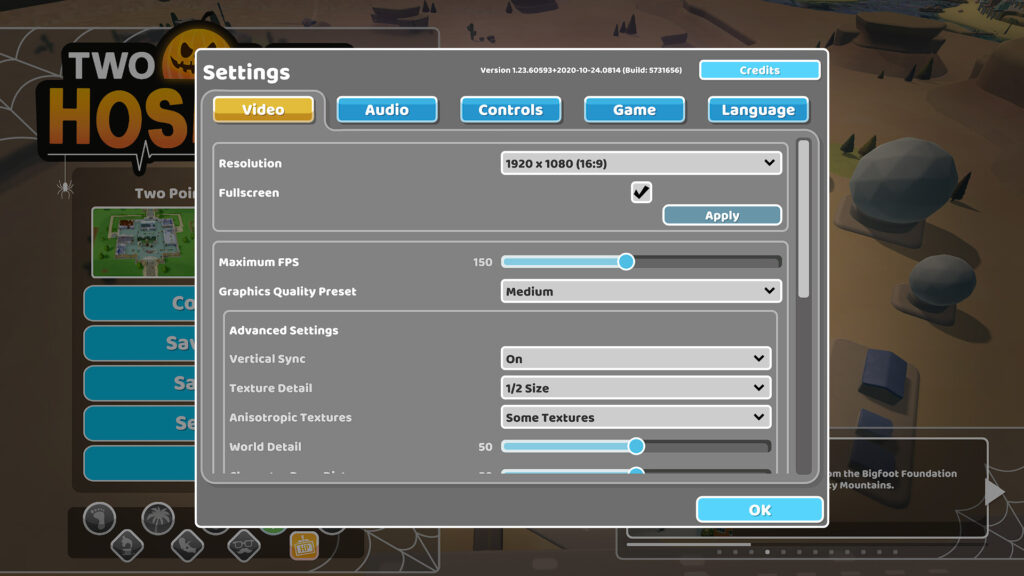The image size is (1024, 576).
Task: Click the glasses and mustache icon
Action: (x=244, y=545)
